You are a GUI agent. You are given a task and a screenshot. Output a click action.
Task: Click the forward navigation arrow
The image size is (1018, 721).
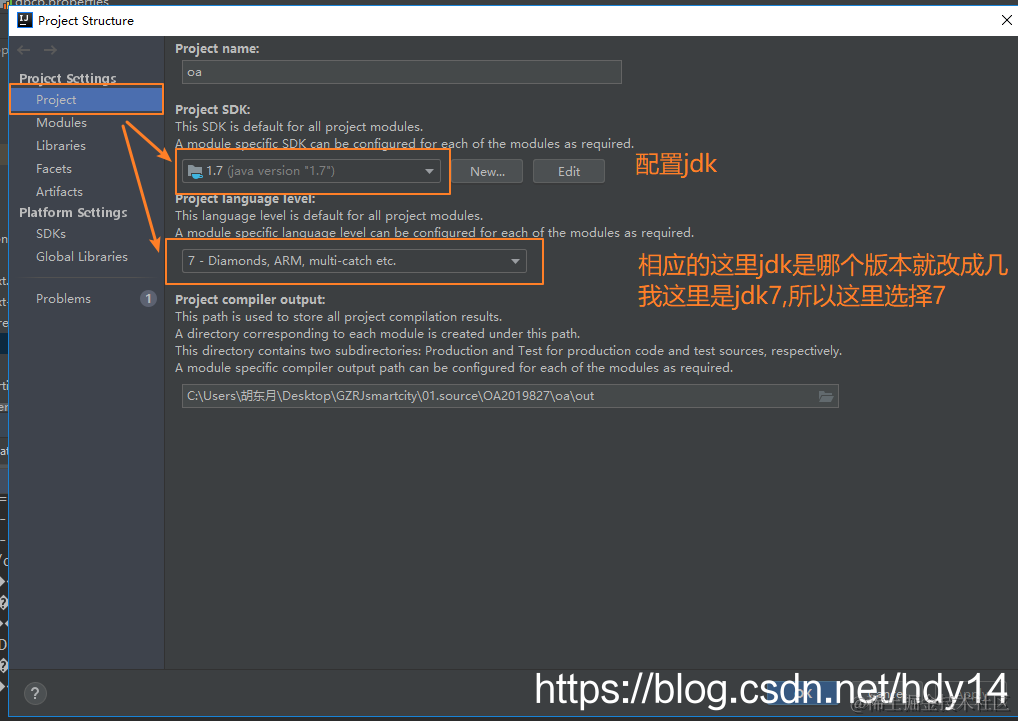tap(50, 50)
